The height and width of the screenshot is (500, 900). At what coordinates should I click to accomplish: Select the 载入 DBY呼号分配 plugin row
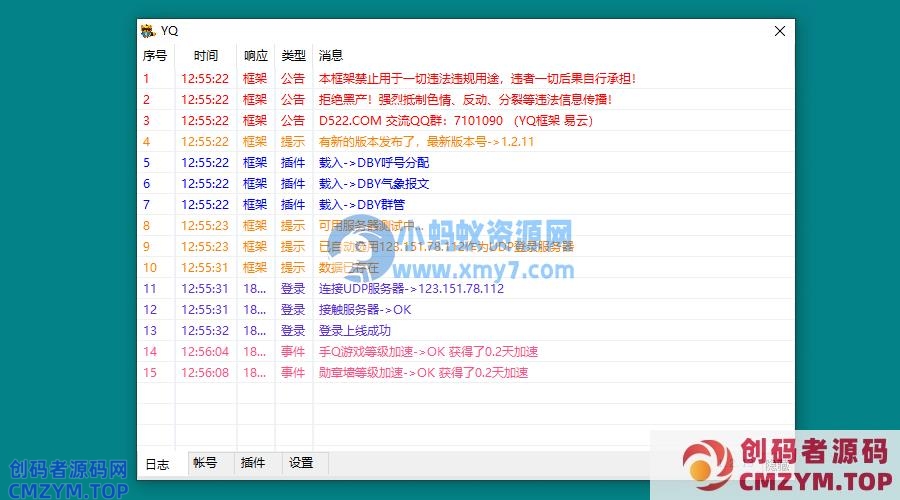tap(374, 163)
